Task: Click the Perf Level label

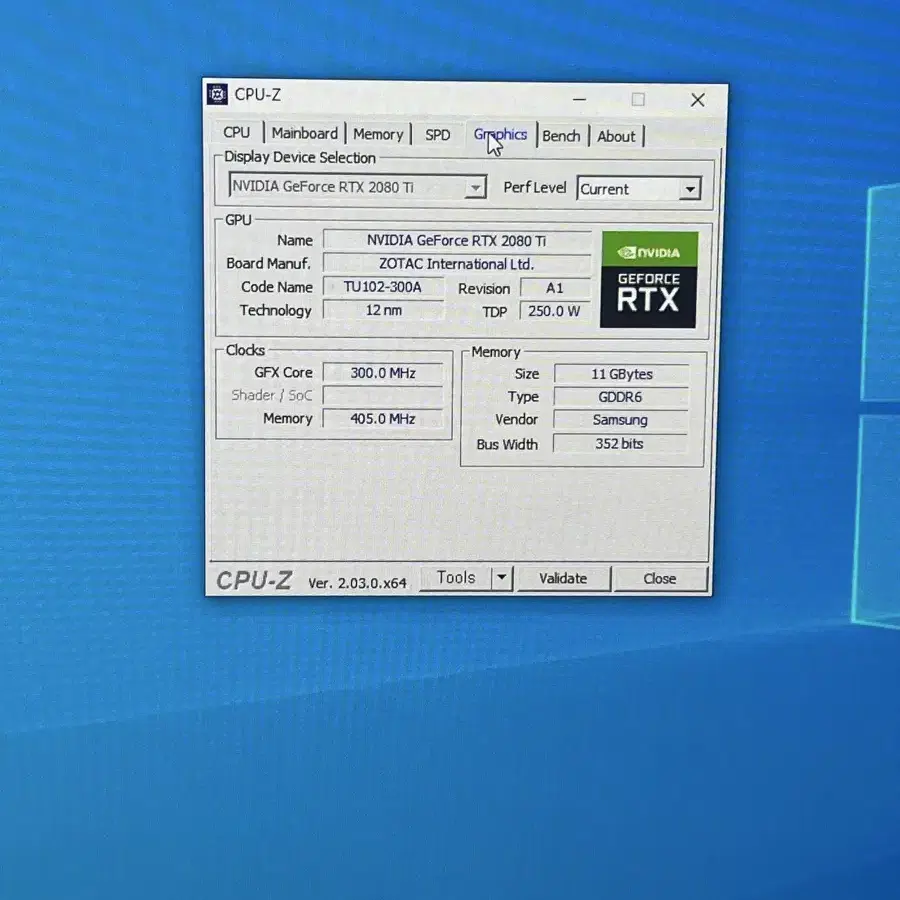Action: tap(534, 188)
